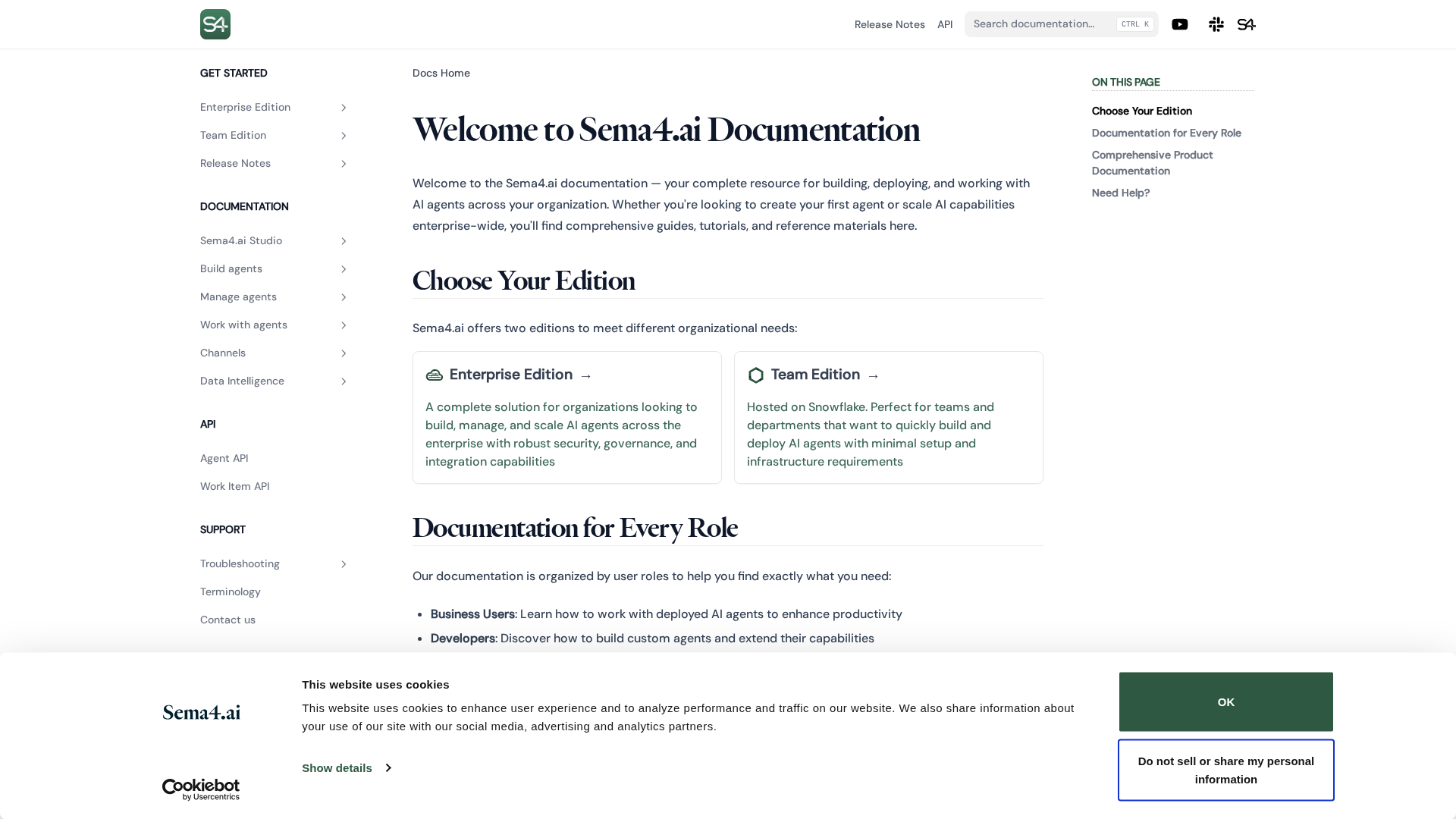Open the YouTube channel icon
Image resolution: width=1456 pixels, height=819 pixels.
point(1179,24)
